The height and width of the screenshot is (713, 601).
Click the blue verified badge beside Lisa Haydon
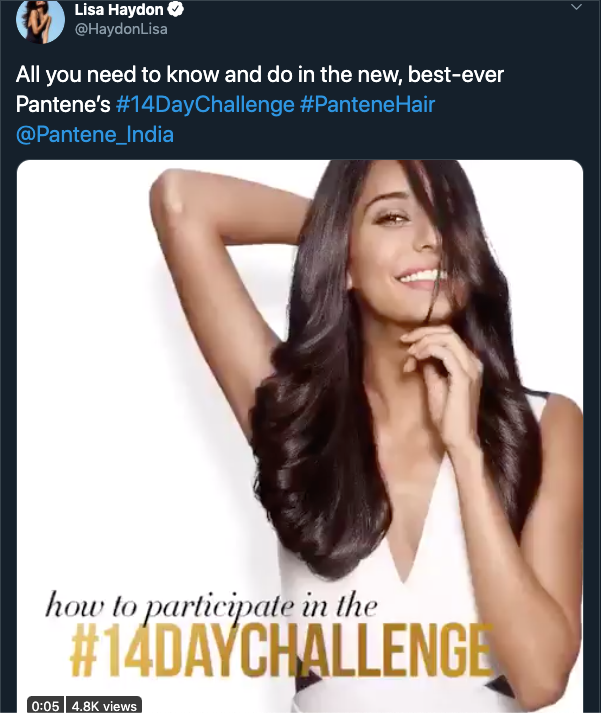click(176, 10)
